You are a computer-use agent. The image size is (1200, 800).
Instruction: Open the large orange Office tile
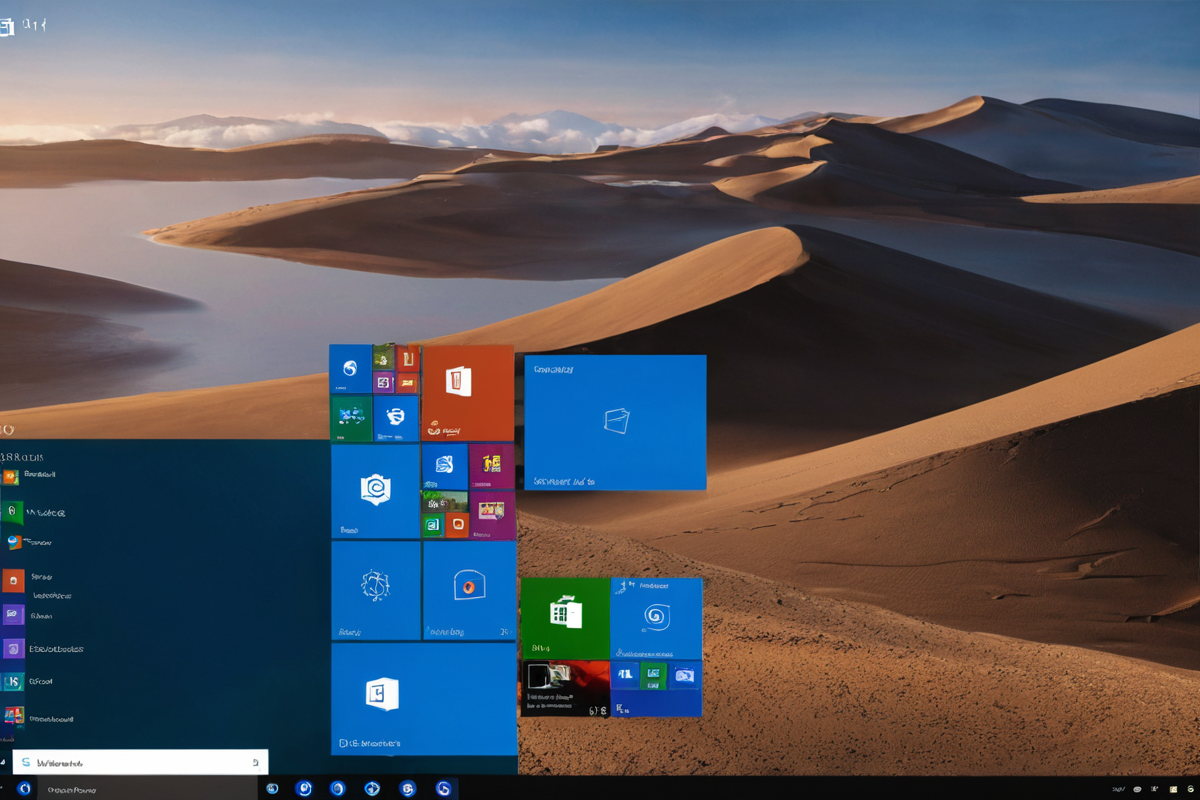tap(468, 393)
